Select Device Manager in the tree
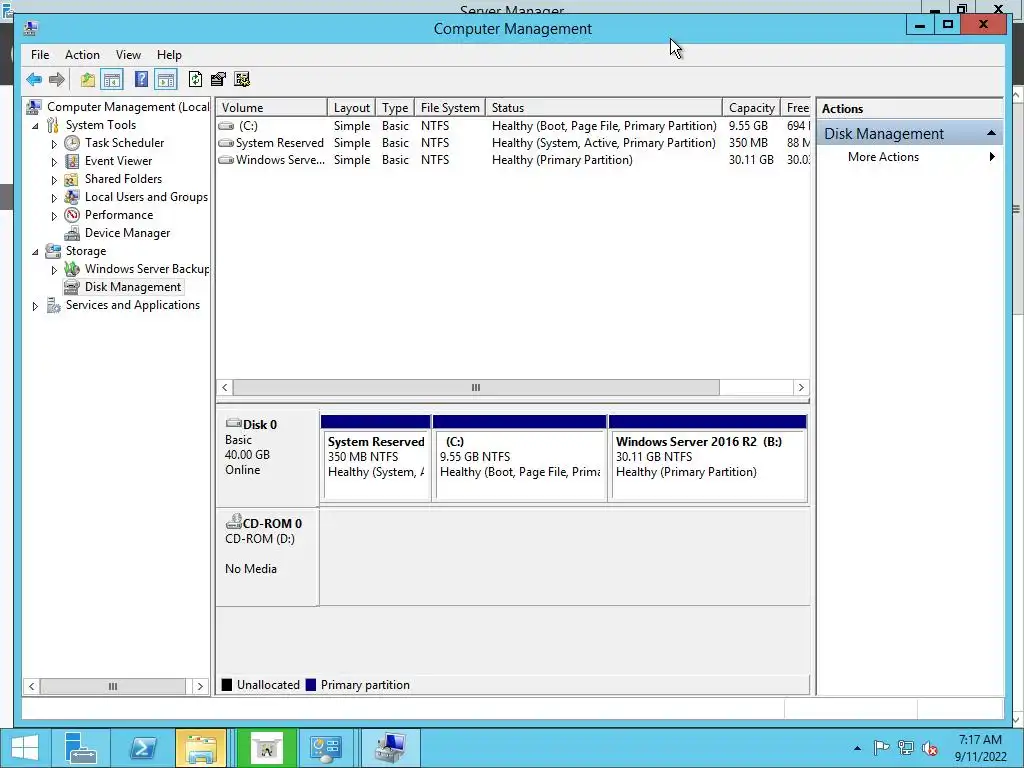This screenshot has height=768, width=1024. pos(127,233)
